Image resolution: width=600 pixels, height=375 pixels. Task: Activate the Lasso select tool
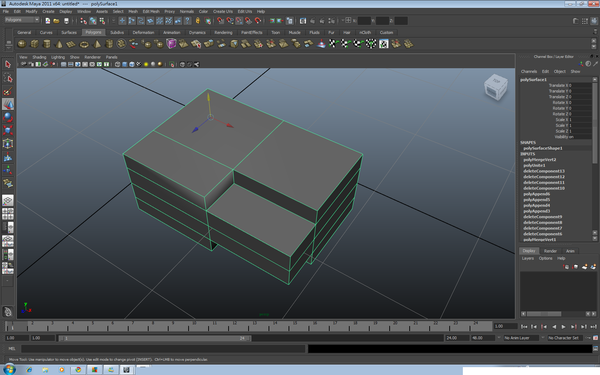[8, 78]
